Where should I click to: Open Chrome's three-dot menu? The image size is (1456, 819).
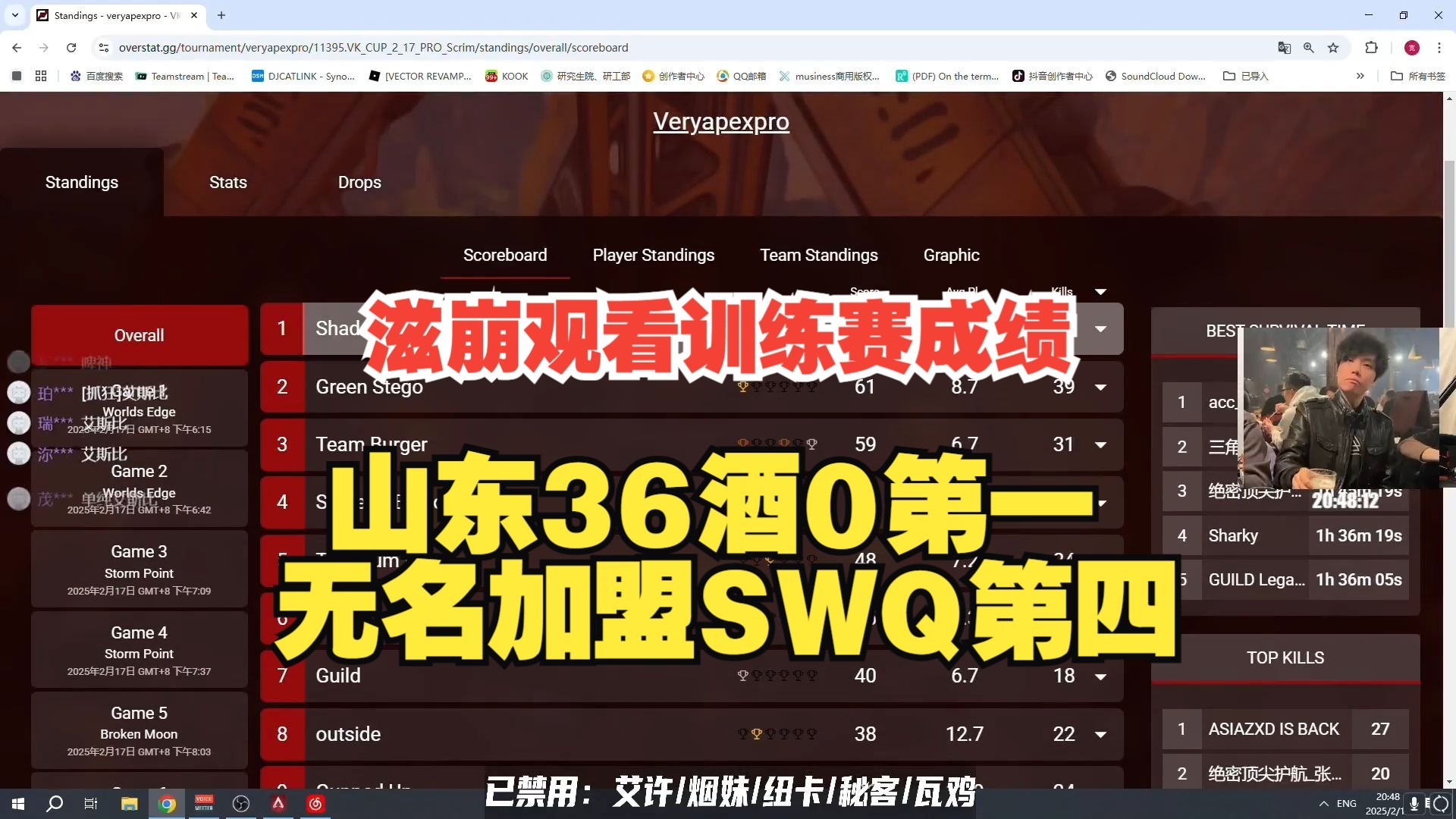(x=1439, y=47)
